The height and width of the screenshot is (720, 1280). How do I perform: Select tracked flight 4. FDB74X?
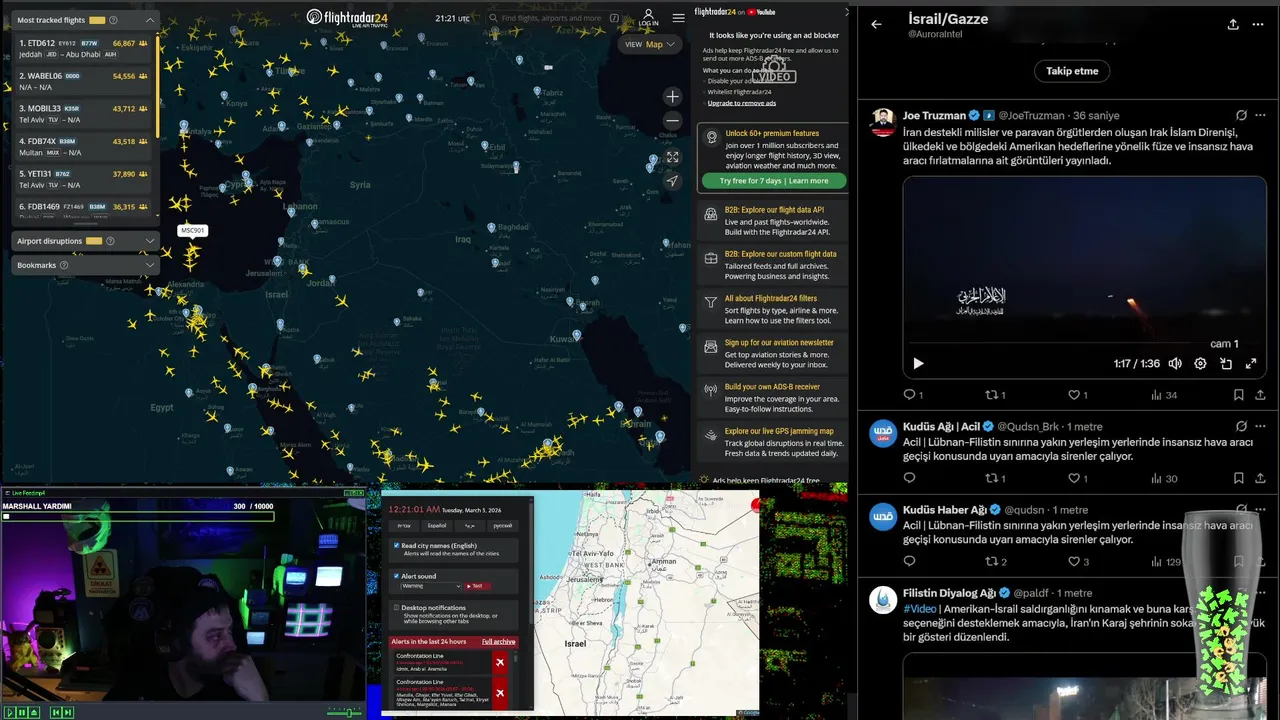[x=82, y=147]
